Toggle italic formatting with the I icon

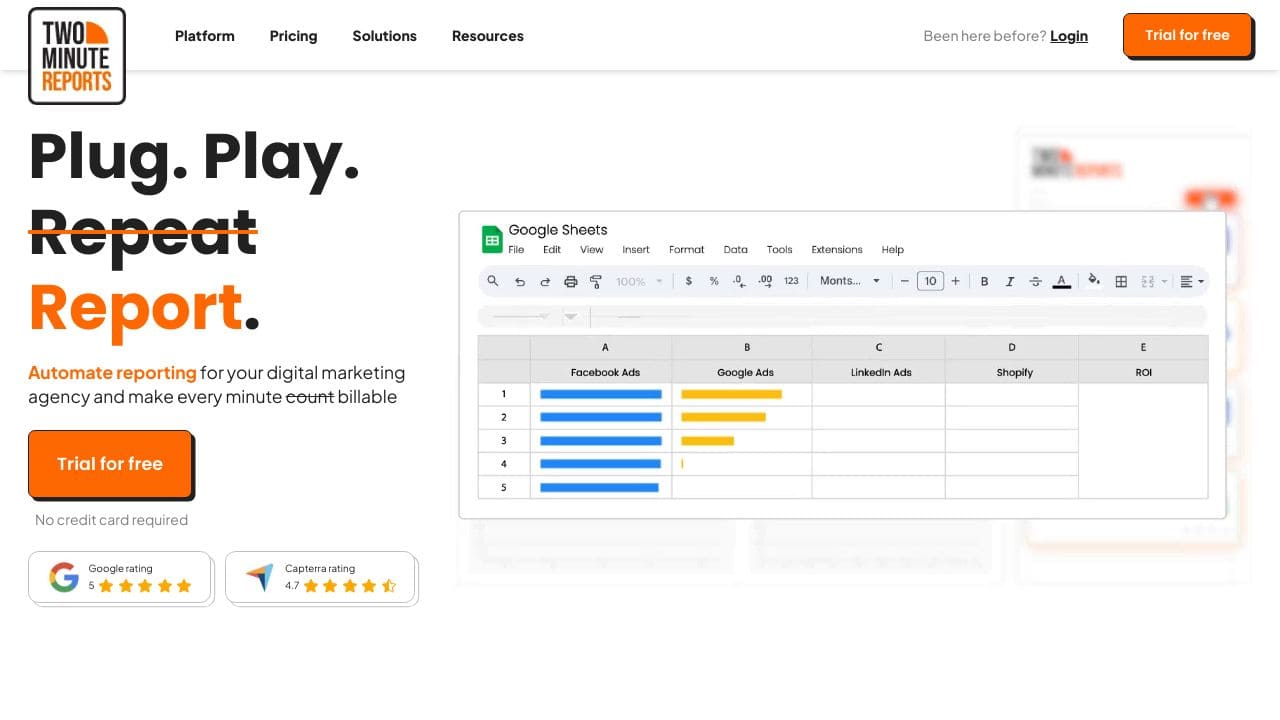pyautogui.click(x=1010, y=281)
